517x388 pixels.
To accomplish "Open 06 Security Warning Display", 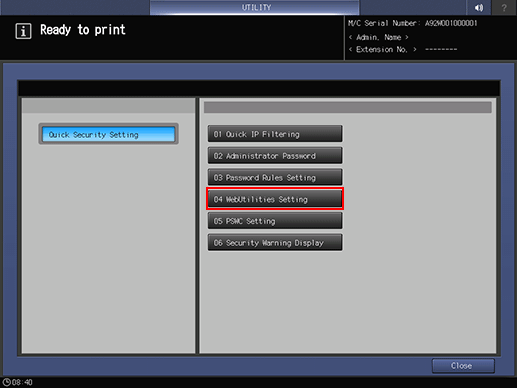I will pyautogui.click(x=275, y=242).
